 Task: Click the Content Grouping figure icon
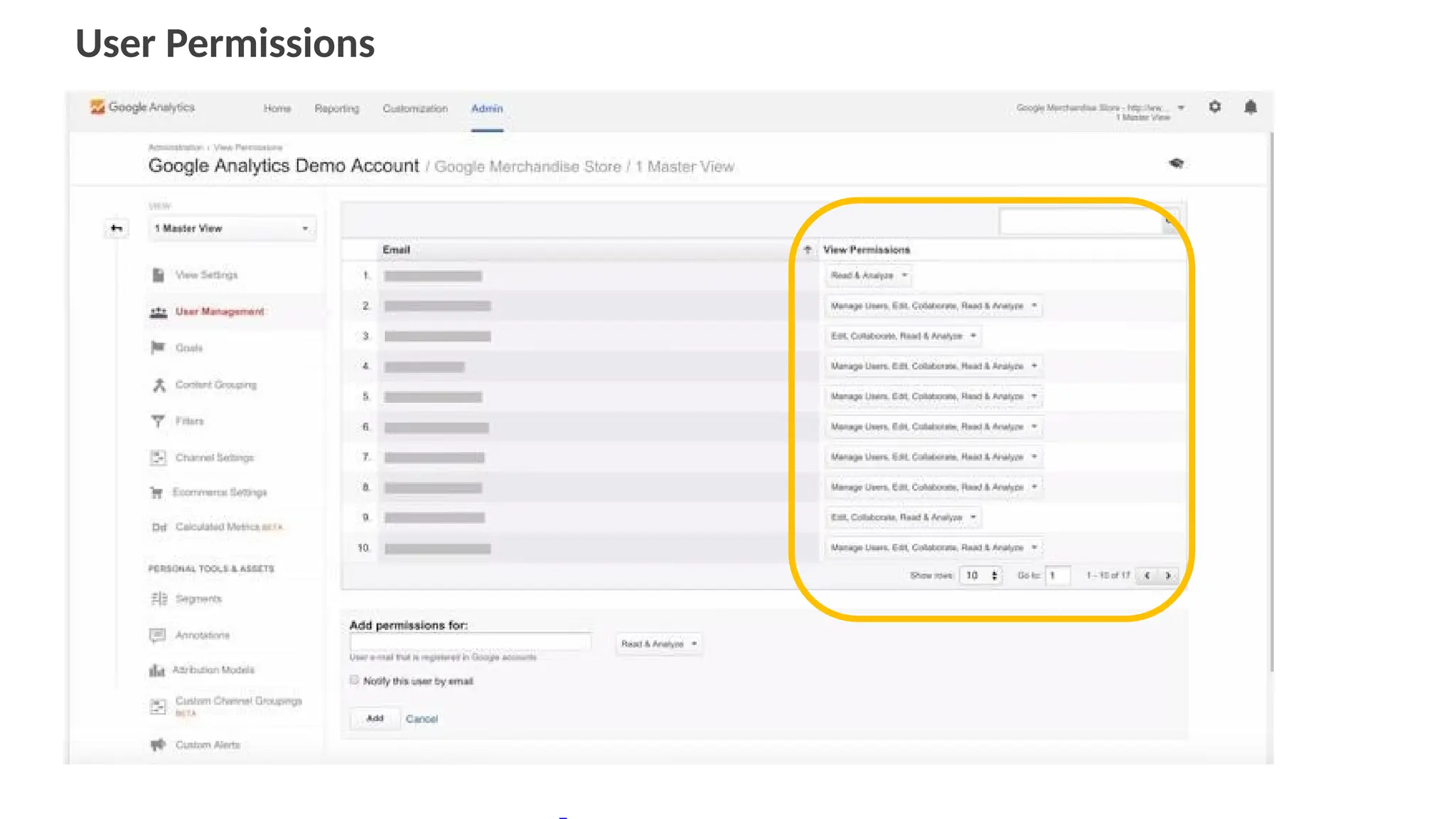click(159, 385)
